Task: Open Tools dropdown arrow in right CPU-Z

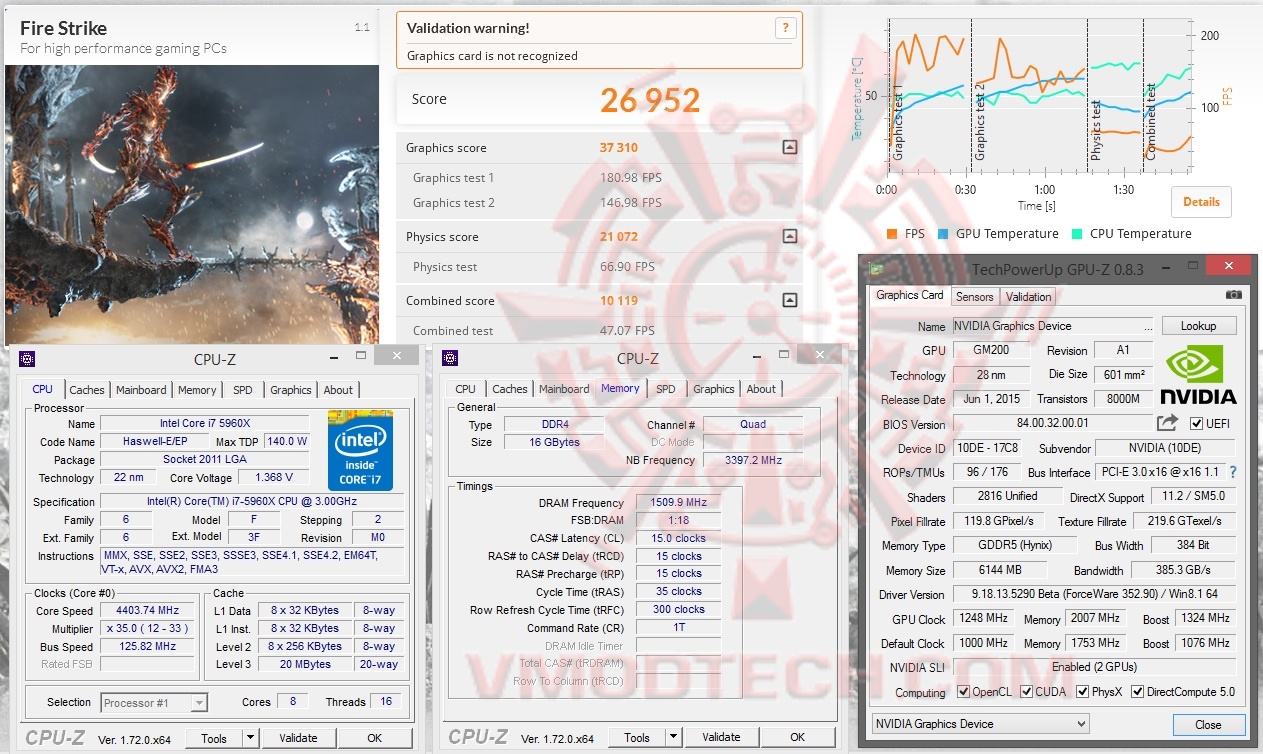Action: [x=674, y=737]
